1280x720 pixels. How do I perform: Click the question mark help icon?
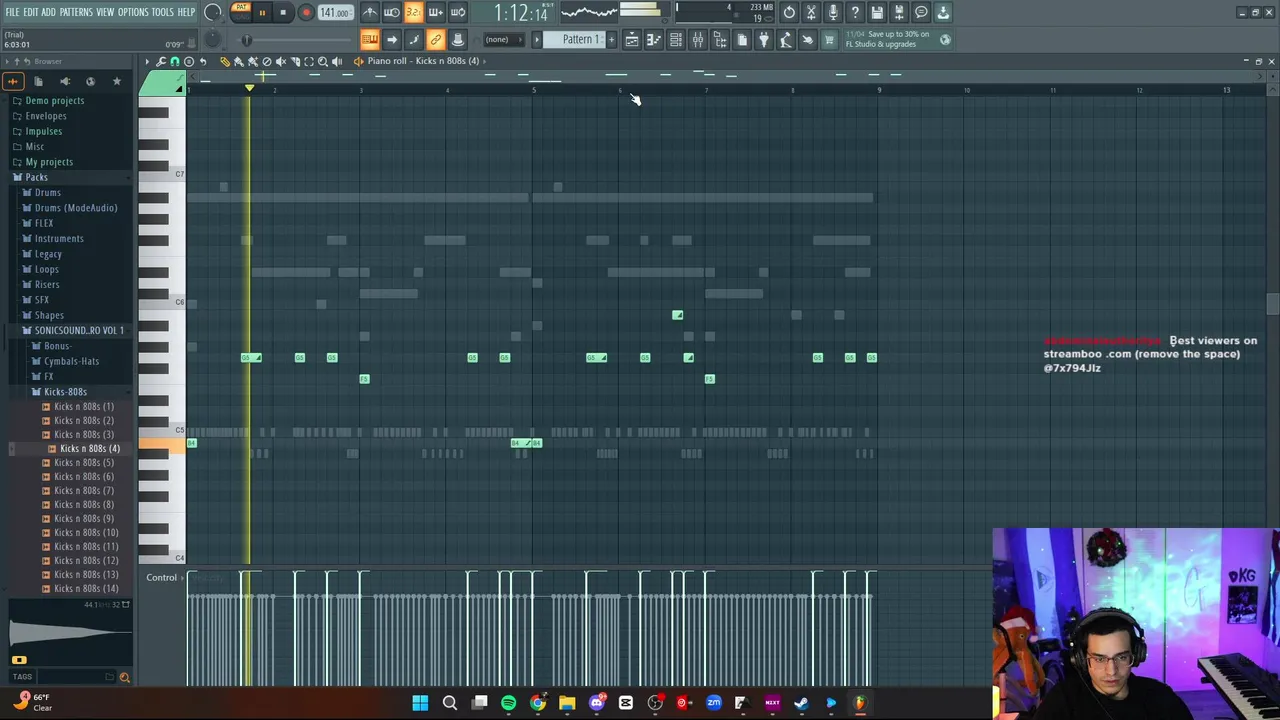(855, 13)
